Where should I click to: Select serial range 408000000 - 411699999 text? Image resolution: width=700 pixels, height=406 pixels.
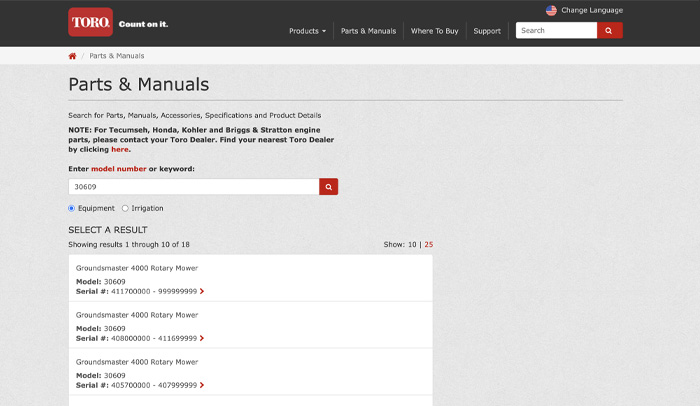[154, 338]
